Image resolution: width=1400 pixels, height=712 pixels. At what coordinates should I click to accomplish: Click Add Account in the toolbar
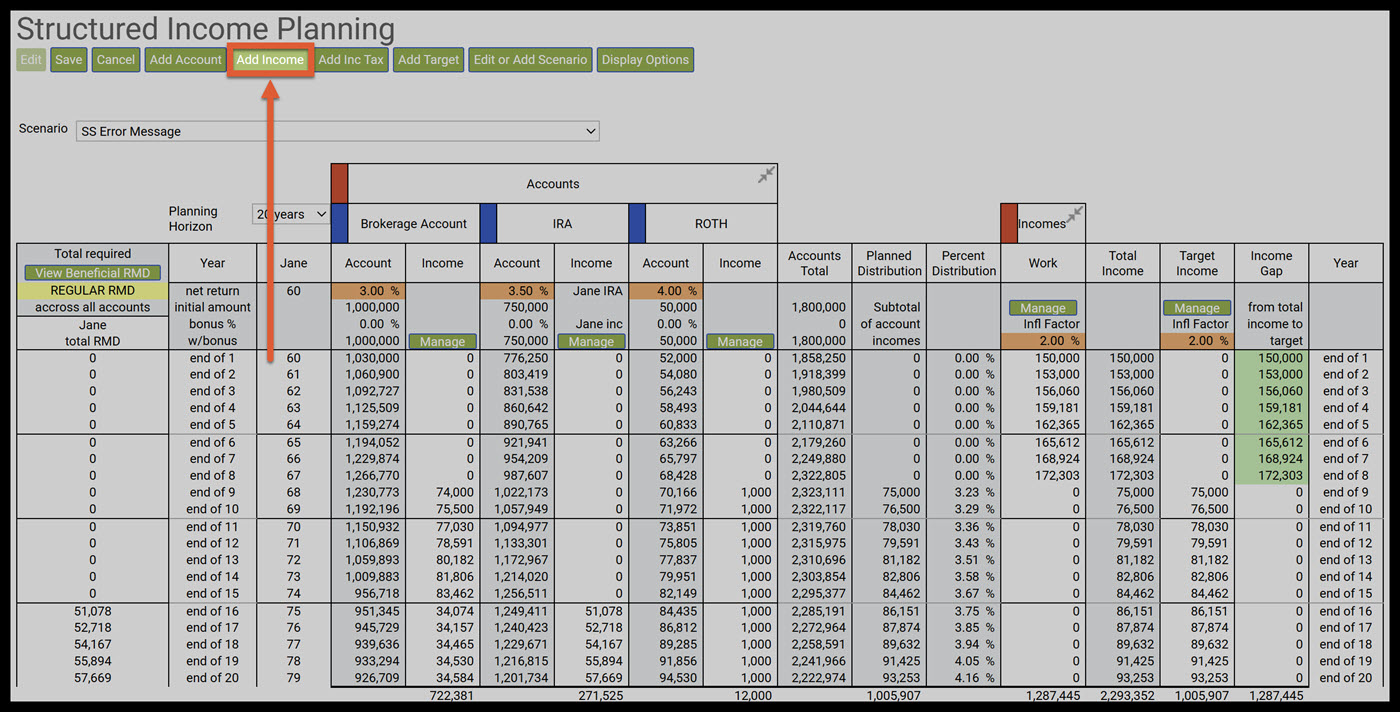click(x=185, y=60)
